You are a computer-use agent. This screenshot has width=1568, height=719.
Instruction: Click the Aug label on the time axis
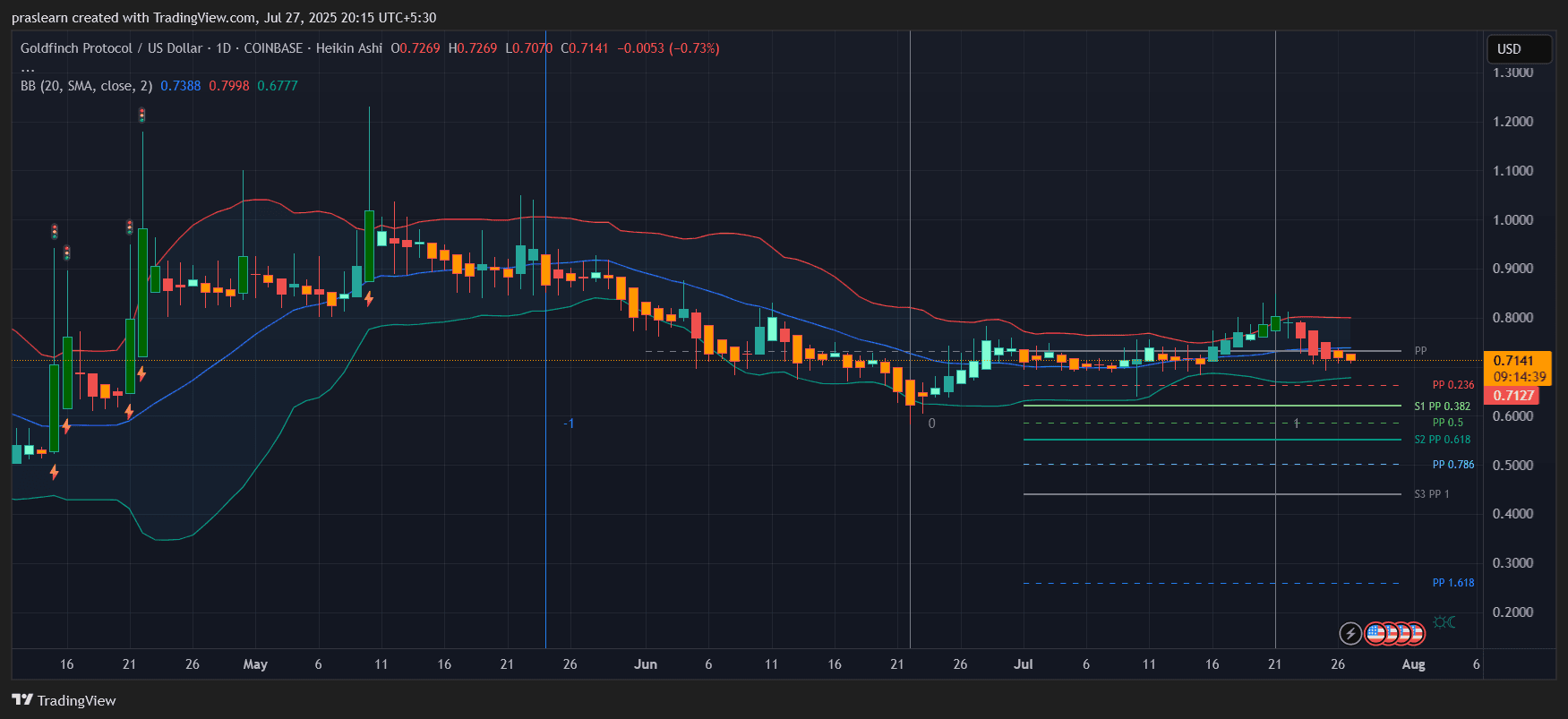pos(1413,664)
